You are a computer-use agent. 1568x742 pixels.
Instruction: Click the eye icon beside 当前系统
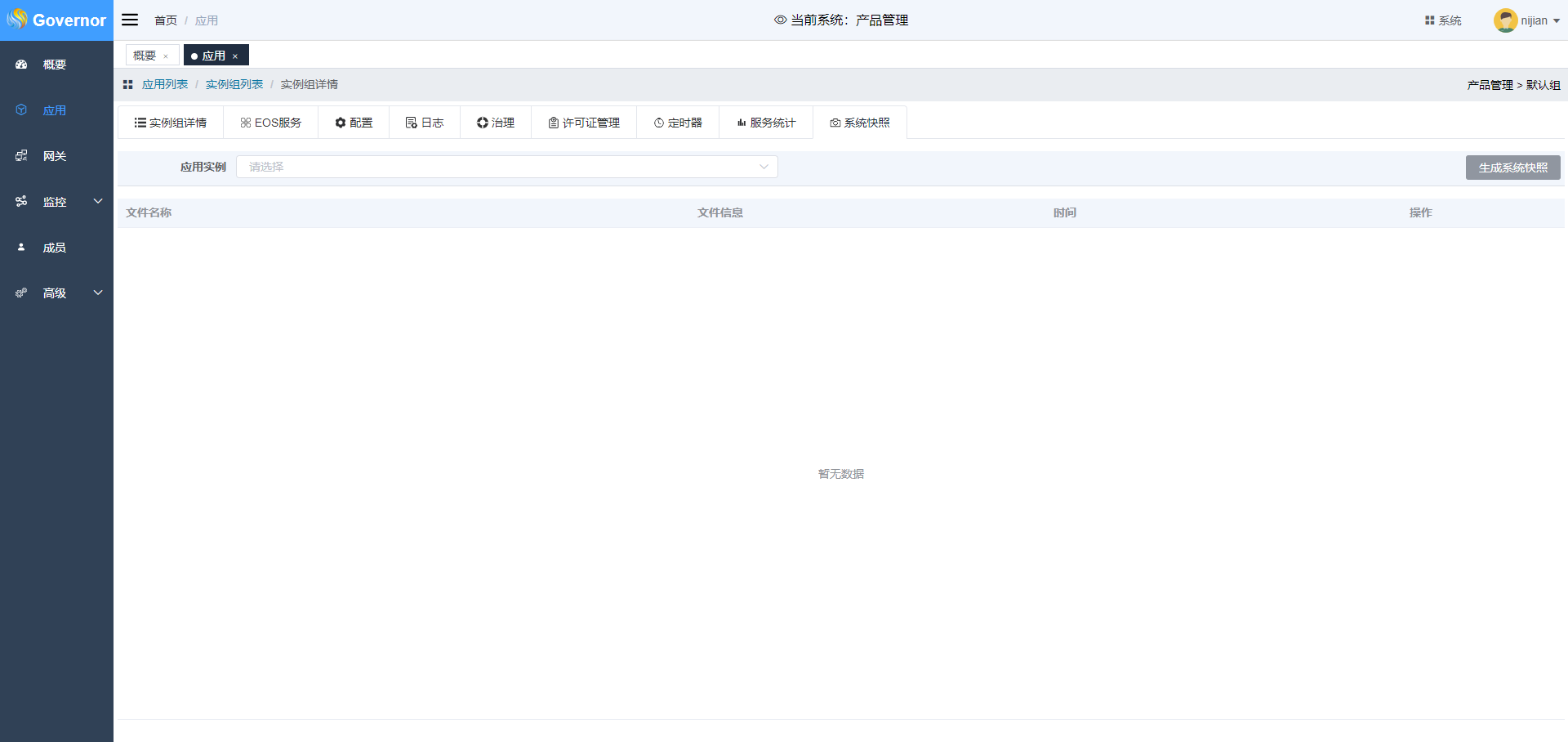click(780, 20)
